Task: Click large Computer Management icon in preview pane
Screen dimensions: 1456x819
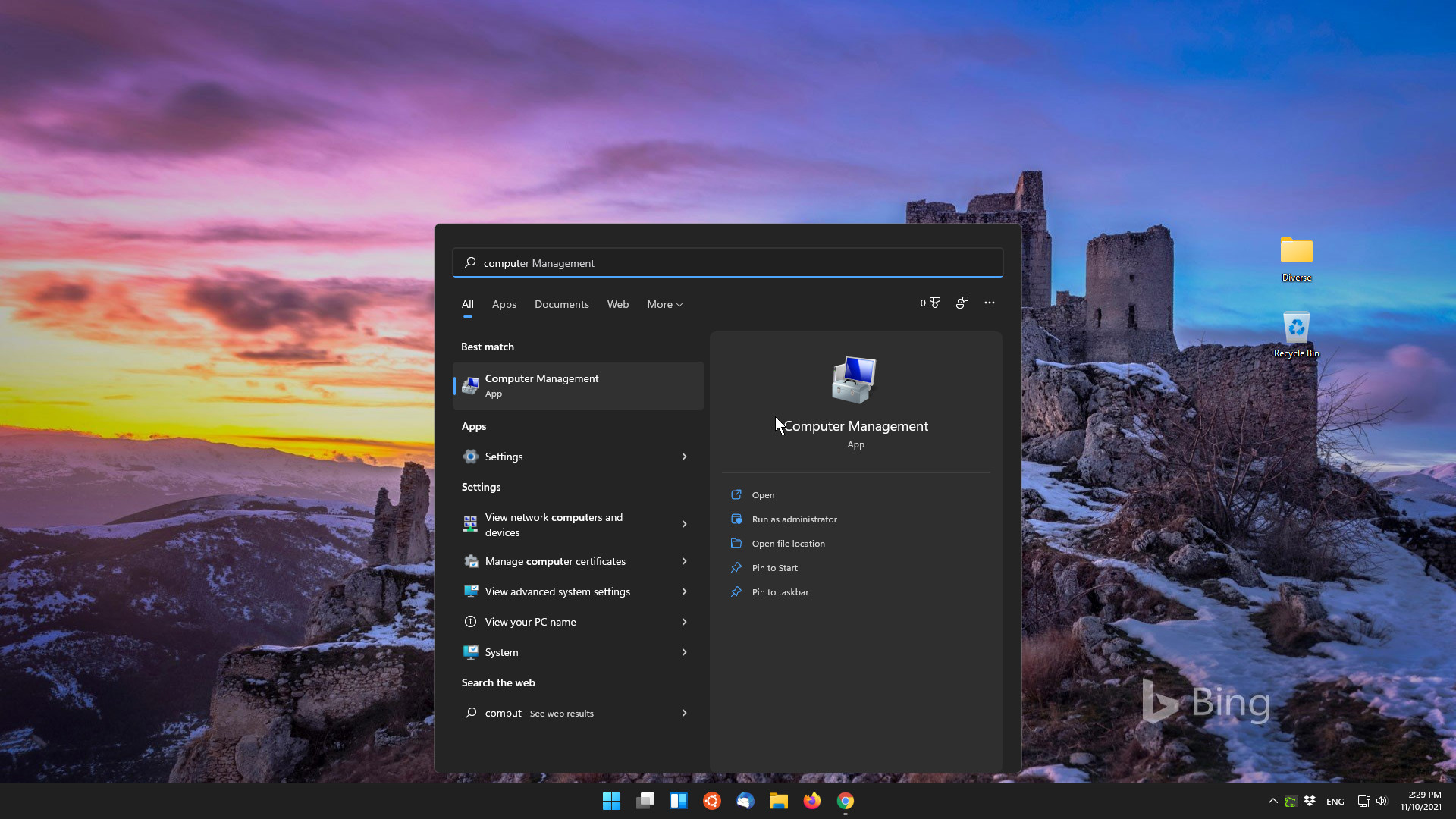Action: [855, 379]
